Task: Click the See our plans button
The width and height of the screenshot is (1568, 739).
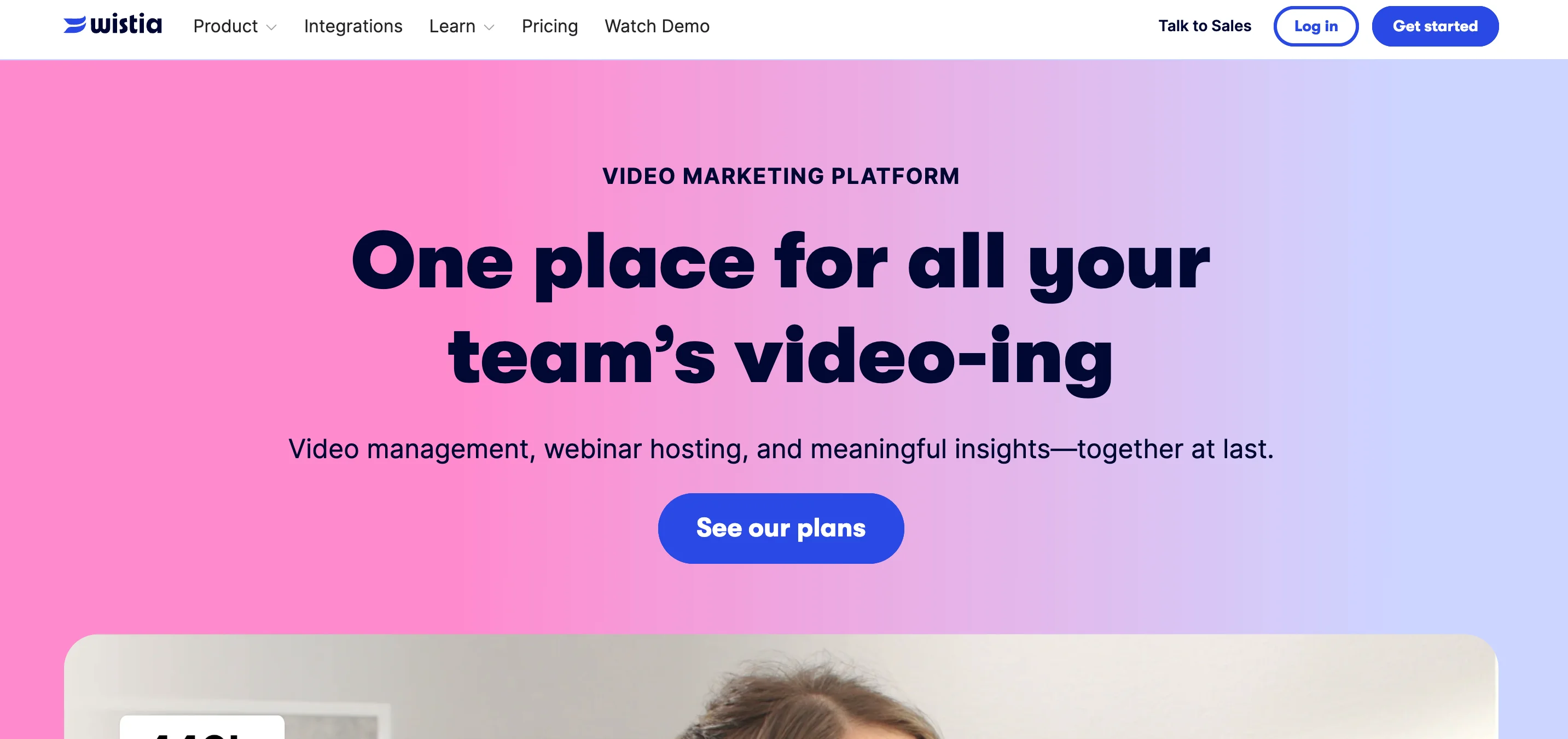Action: click(x=780, y=528)
